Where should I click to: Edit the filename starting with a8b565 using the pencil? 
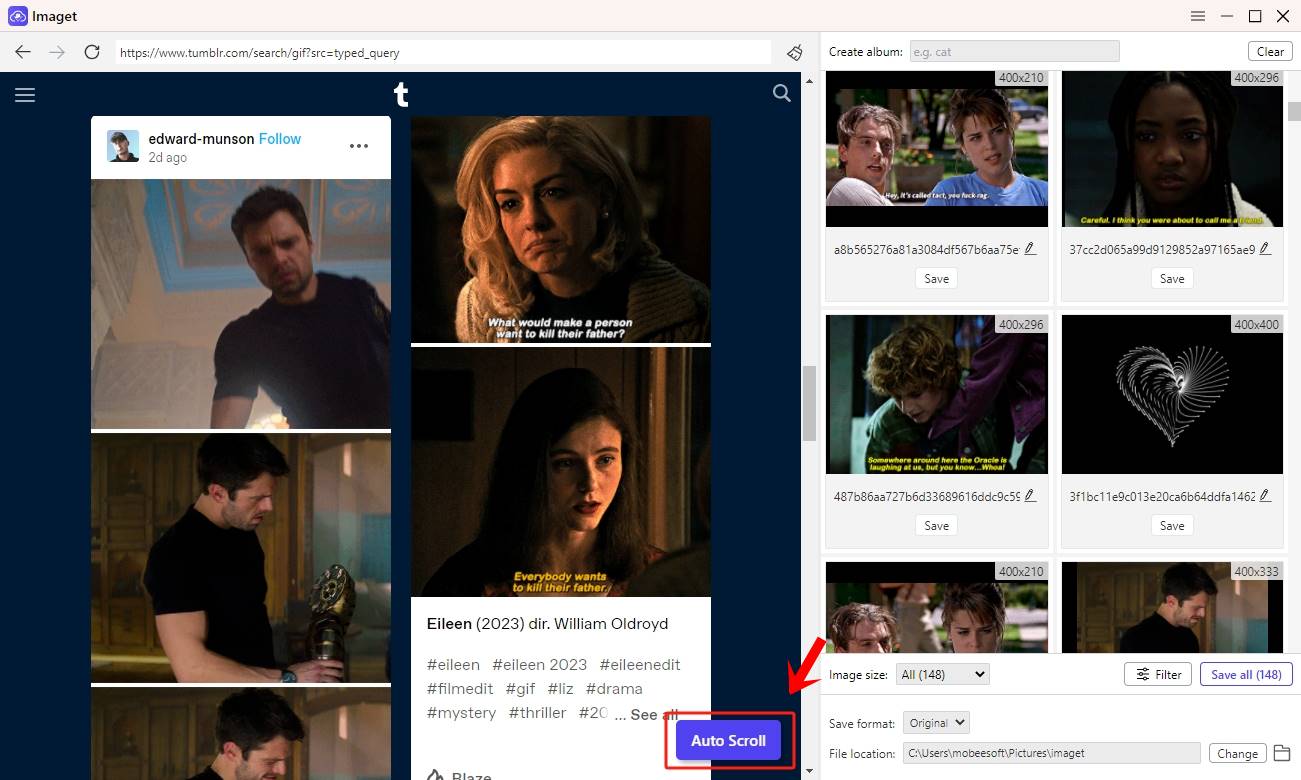pos(1031,247)
